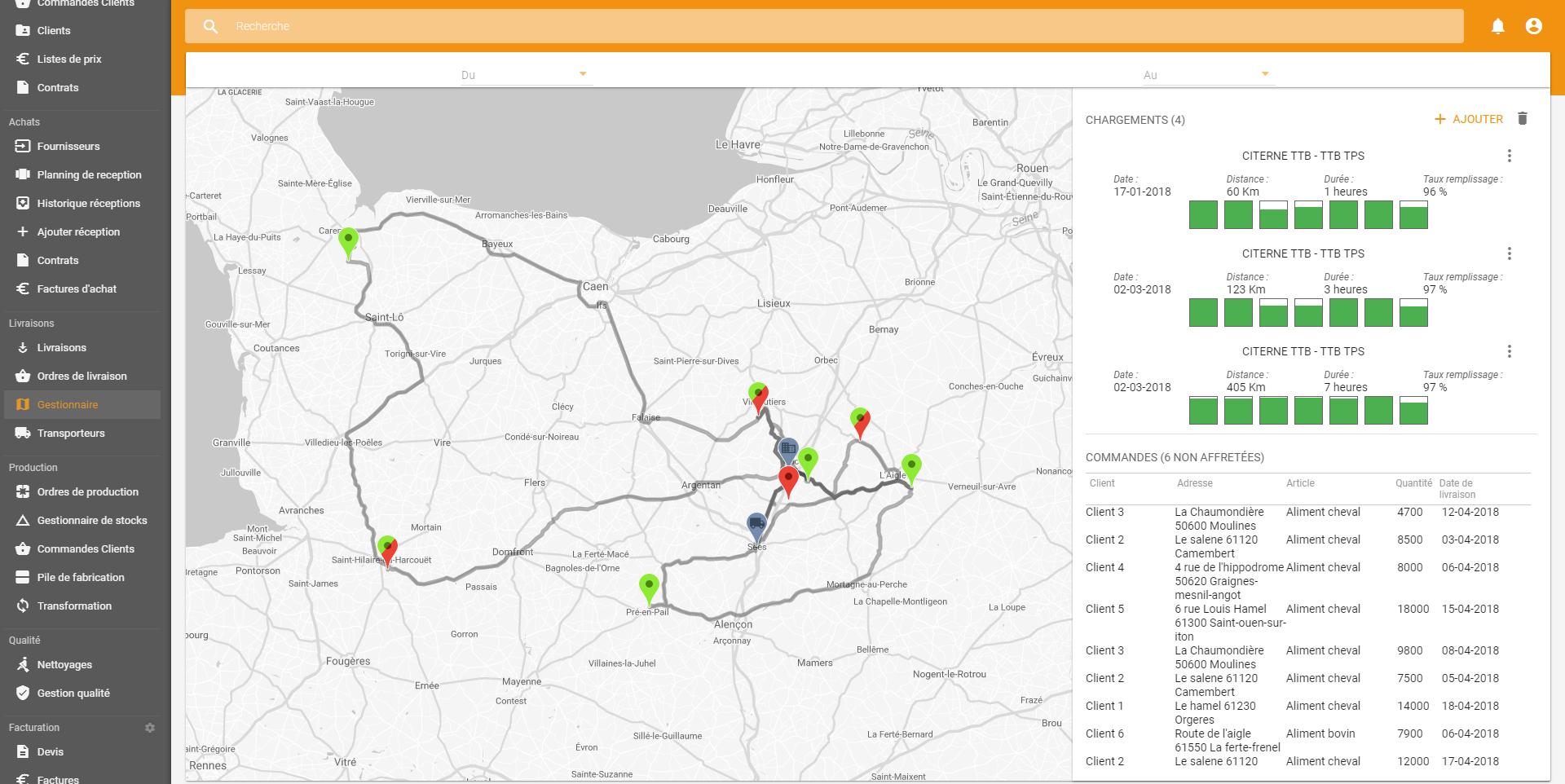1565x784 pixels.
Task: Open Planning de reception page
Action: [89, 175]
